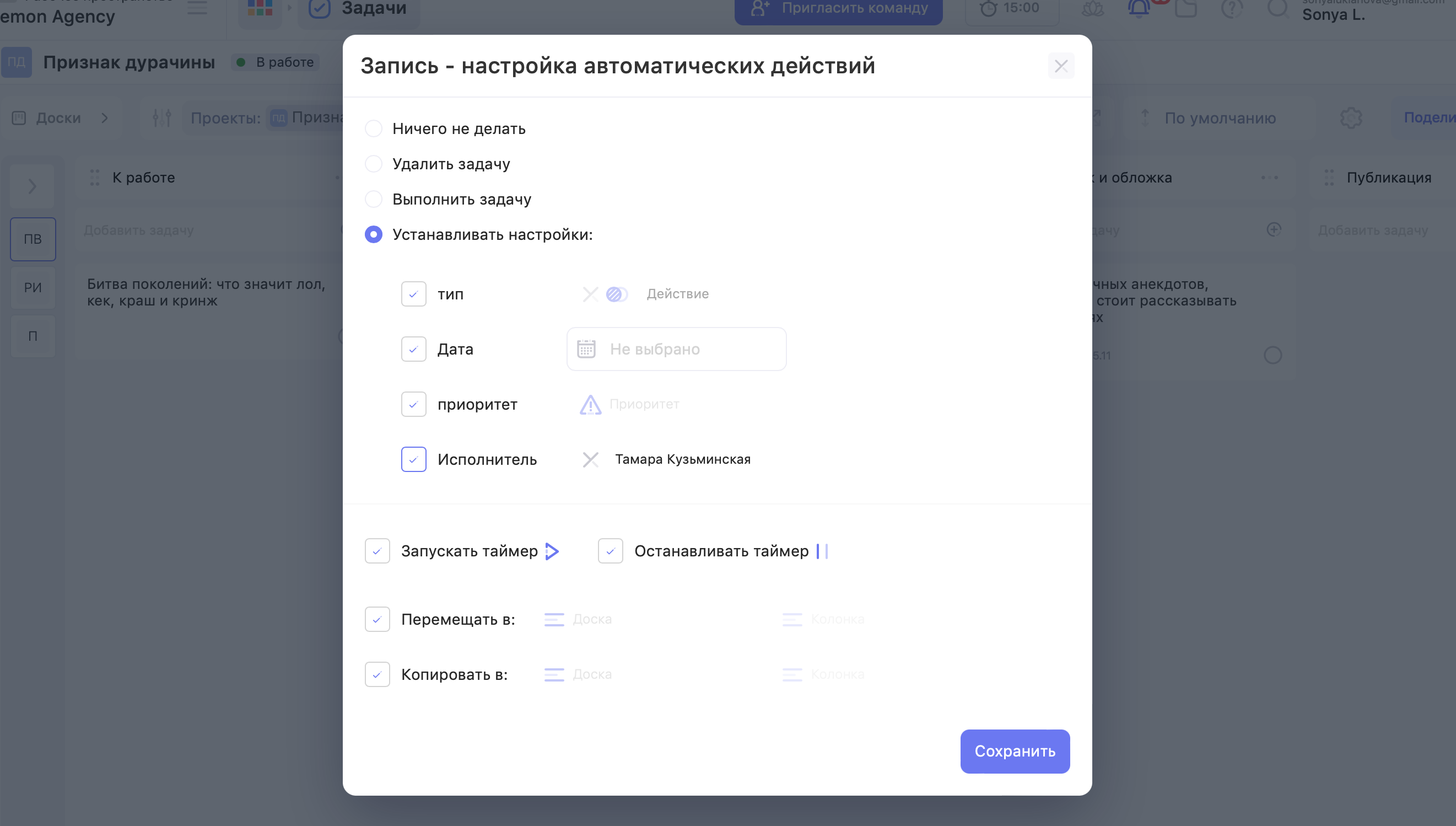Click the X icon next to тип
This screenshot has height=826, width=1456.
[590, 294]
